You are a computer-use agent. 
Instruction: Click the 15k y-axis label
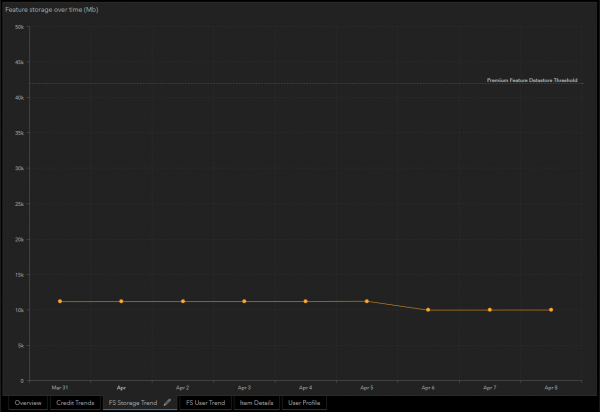coord(20,275)
